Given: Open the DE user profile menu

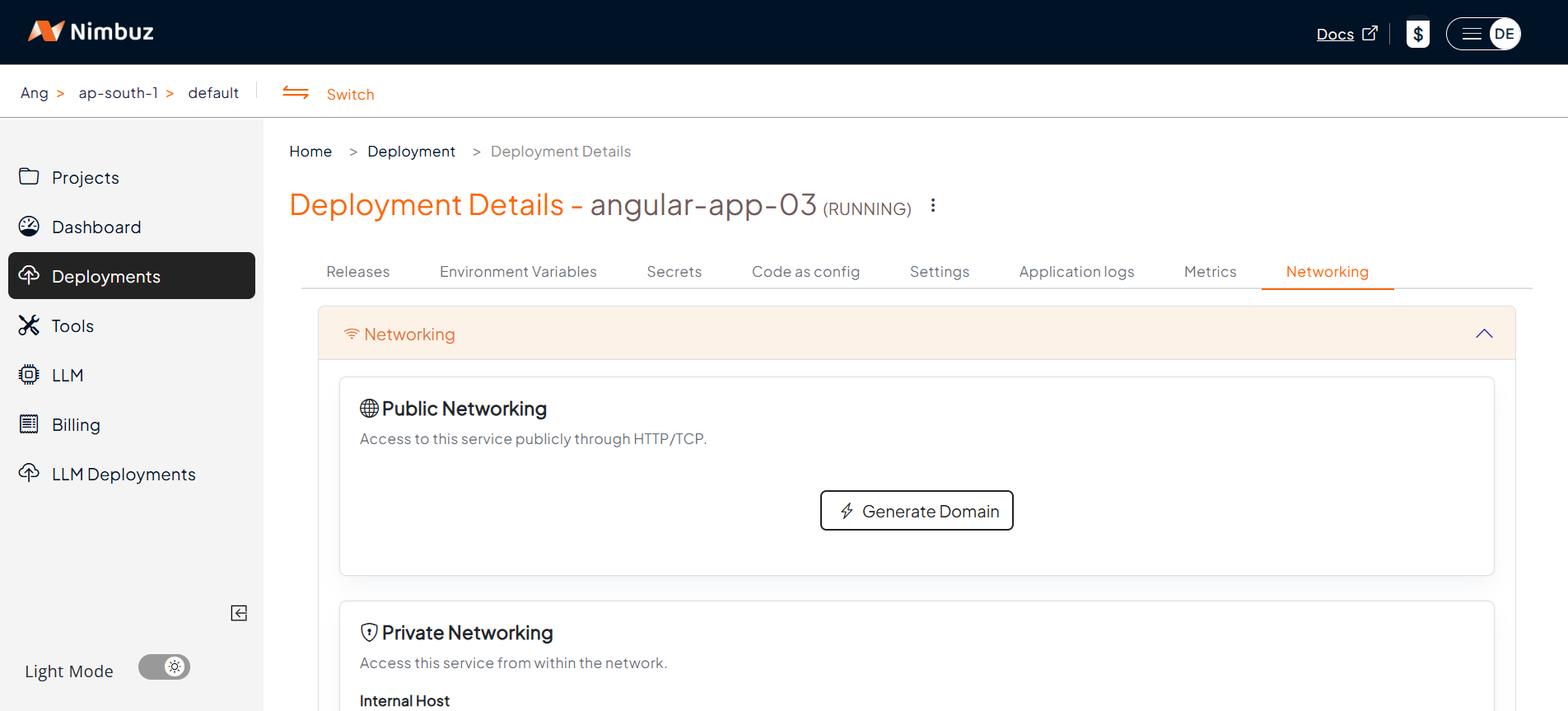Looking at the screenshot, I should (x=1504, y=34).
